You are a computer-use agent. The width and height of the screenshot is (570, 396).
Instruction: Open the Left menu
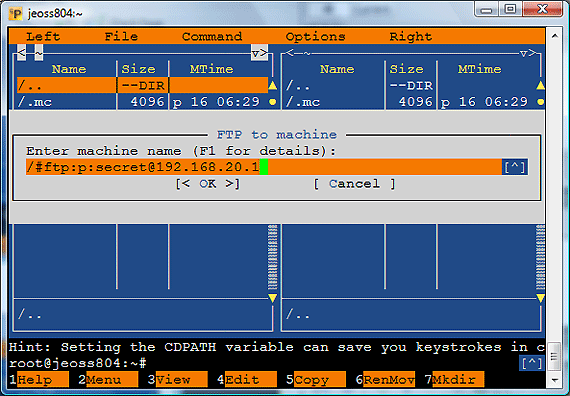[43, 36]
